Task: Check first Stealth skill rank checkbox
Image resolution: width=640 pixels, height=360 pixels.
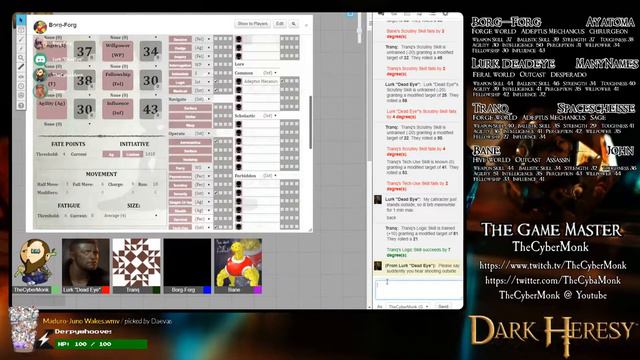Action: [x=216, y=211]
